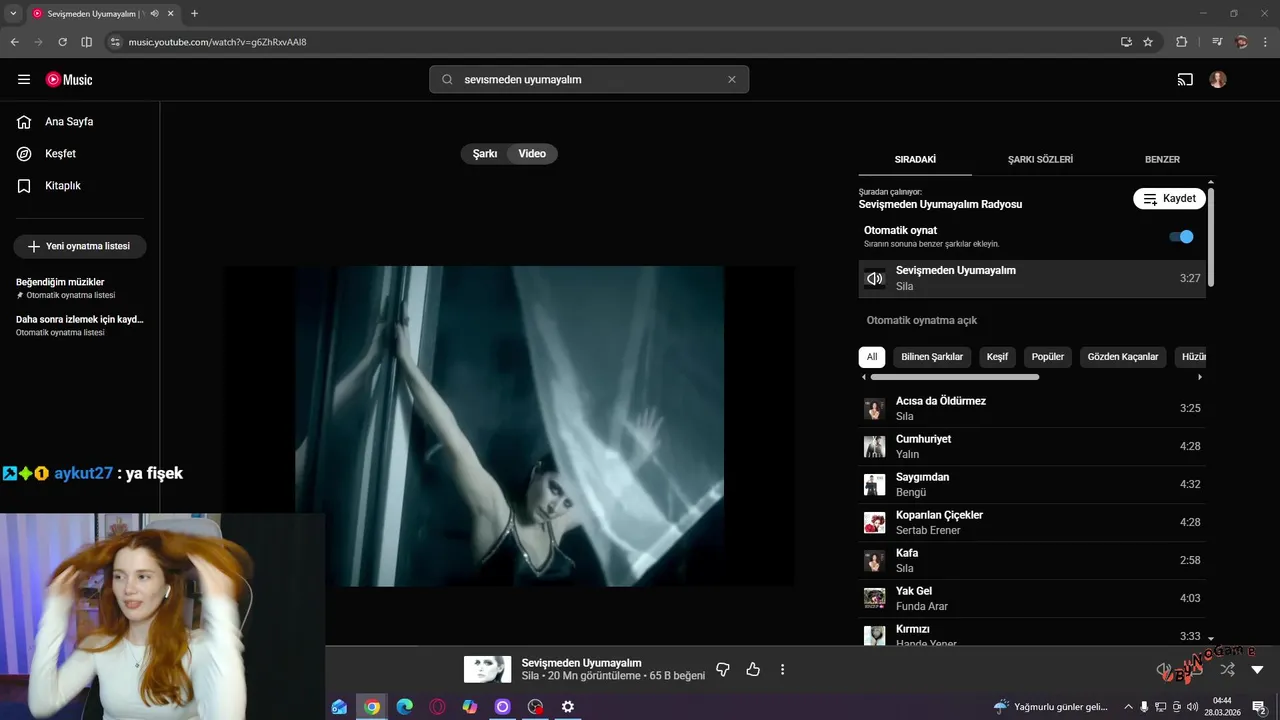Open the cast to device icon
1280x720 pixels.
point(1185,79)
